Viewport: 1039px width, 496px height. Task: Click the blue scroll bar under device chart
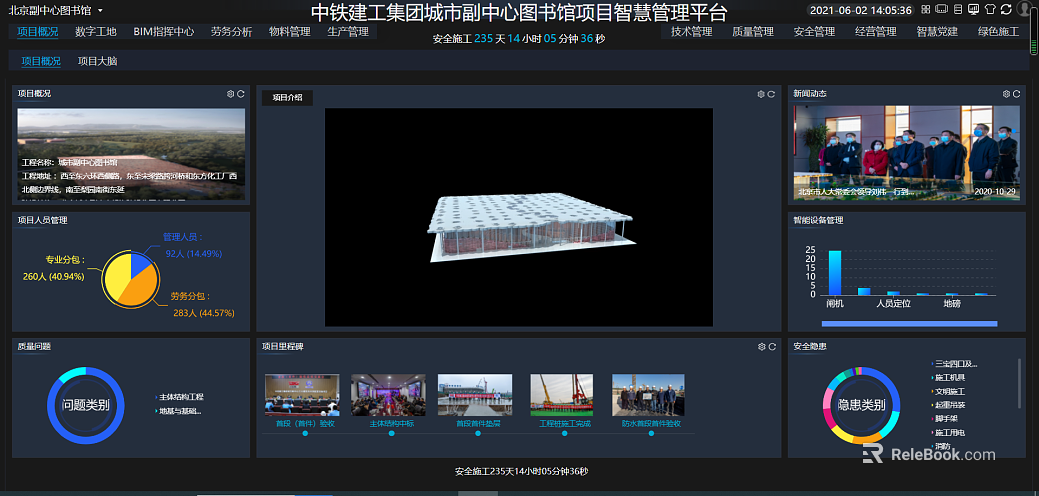pyautogui.click(x=909, y=323)
